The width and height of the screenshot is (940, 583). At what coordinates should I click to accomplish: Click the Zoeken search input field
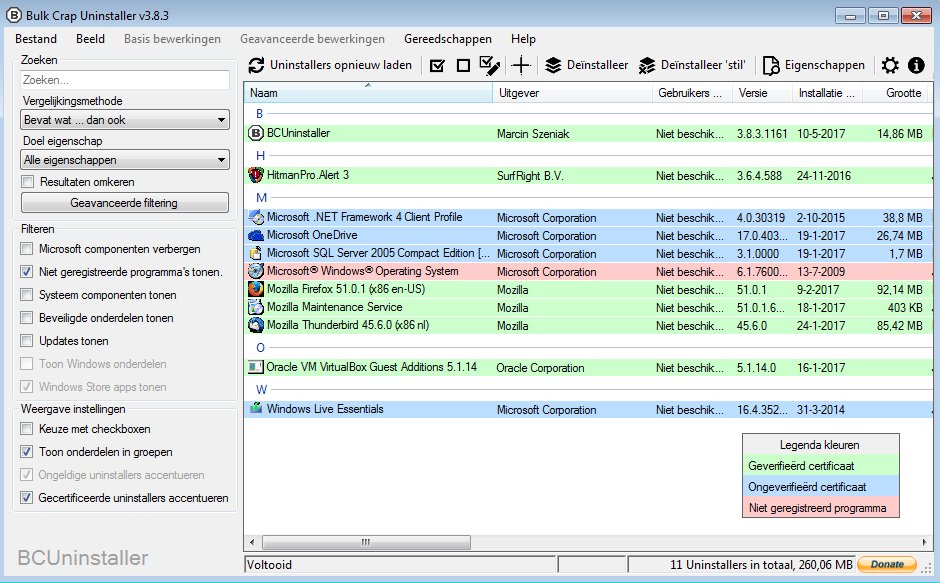coord(126,79)
